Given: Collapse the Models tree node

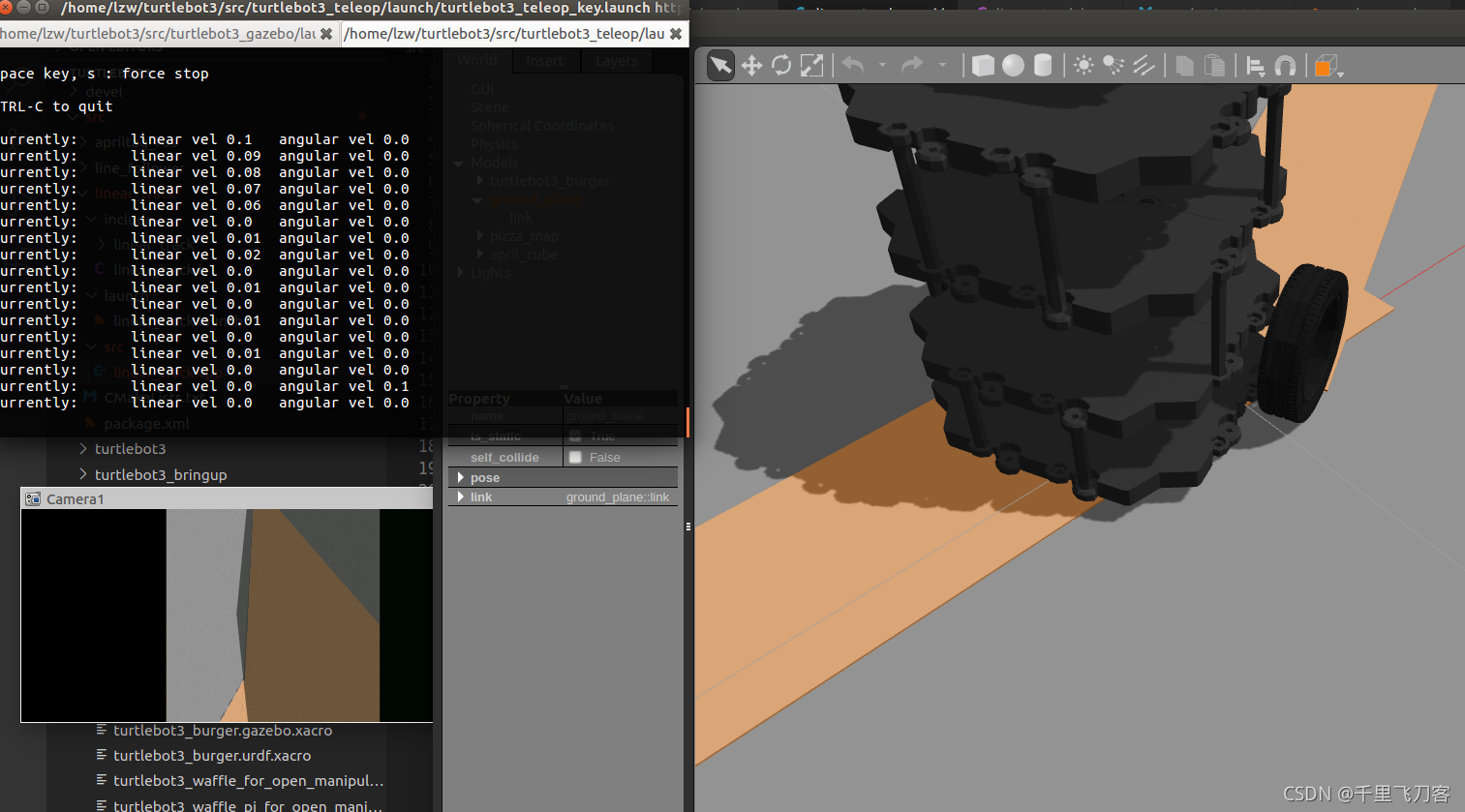Looking at the screenshot, I should (458, 164).
